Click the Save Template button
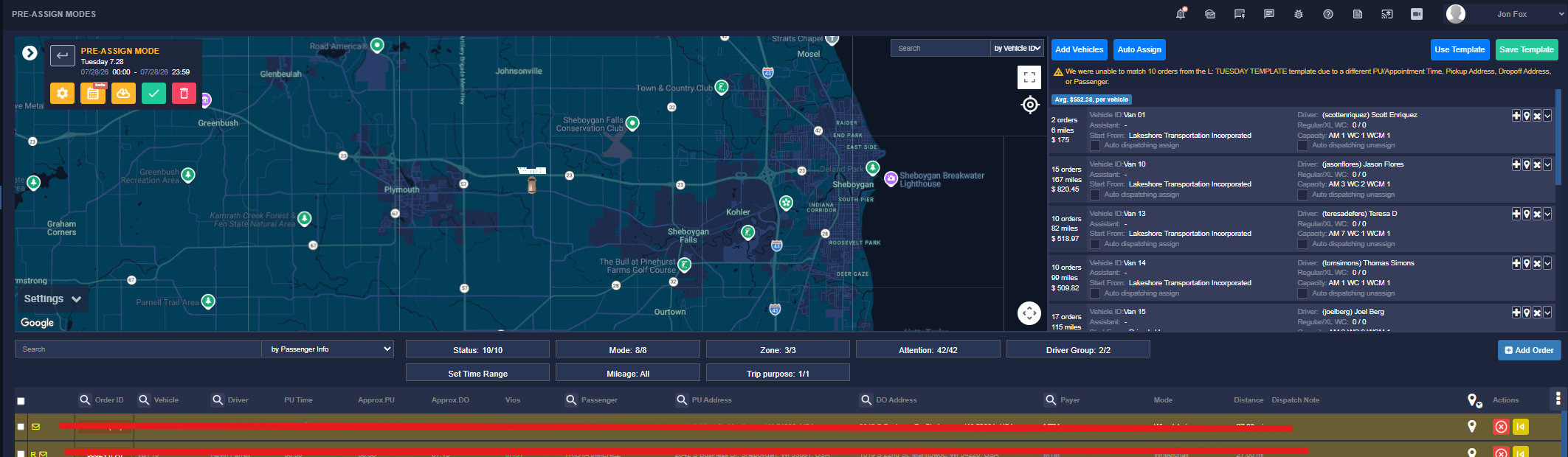 pos(1527,49)
